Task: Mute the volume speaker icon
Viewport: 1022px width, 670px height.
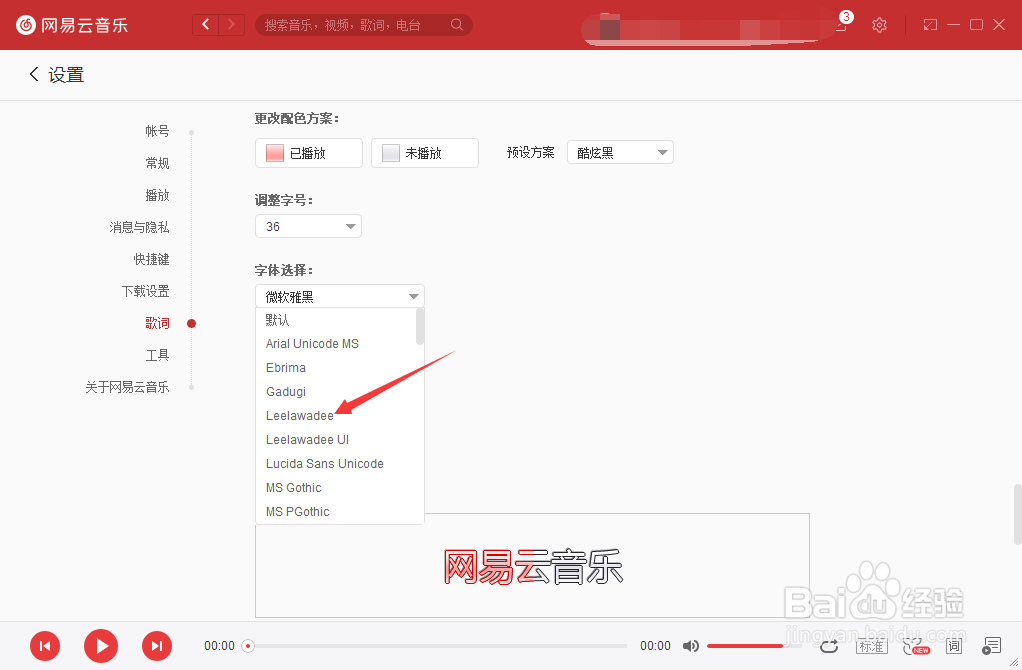Action: point(690,646)
